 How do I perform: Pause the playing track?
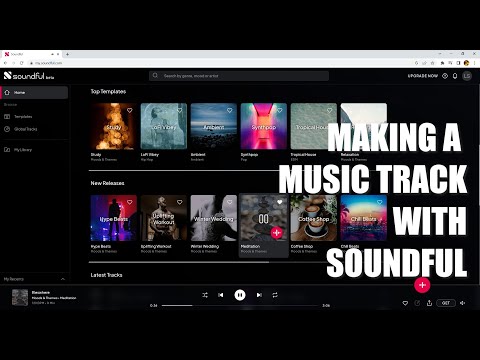tap(240, 295)
